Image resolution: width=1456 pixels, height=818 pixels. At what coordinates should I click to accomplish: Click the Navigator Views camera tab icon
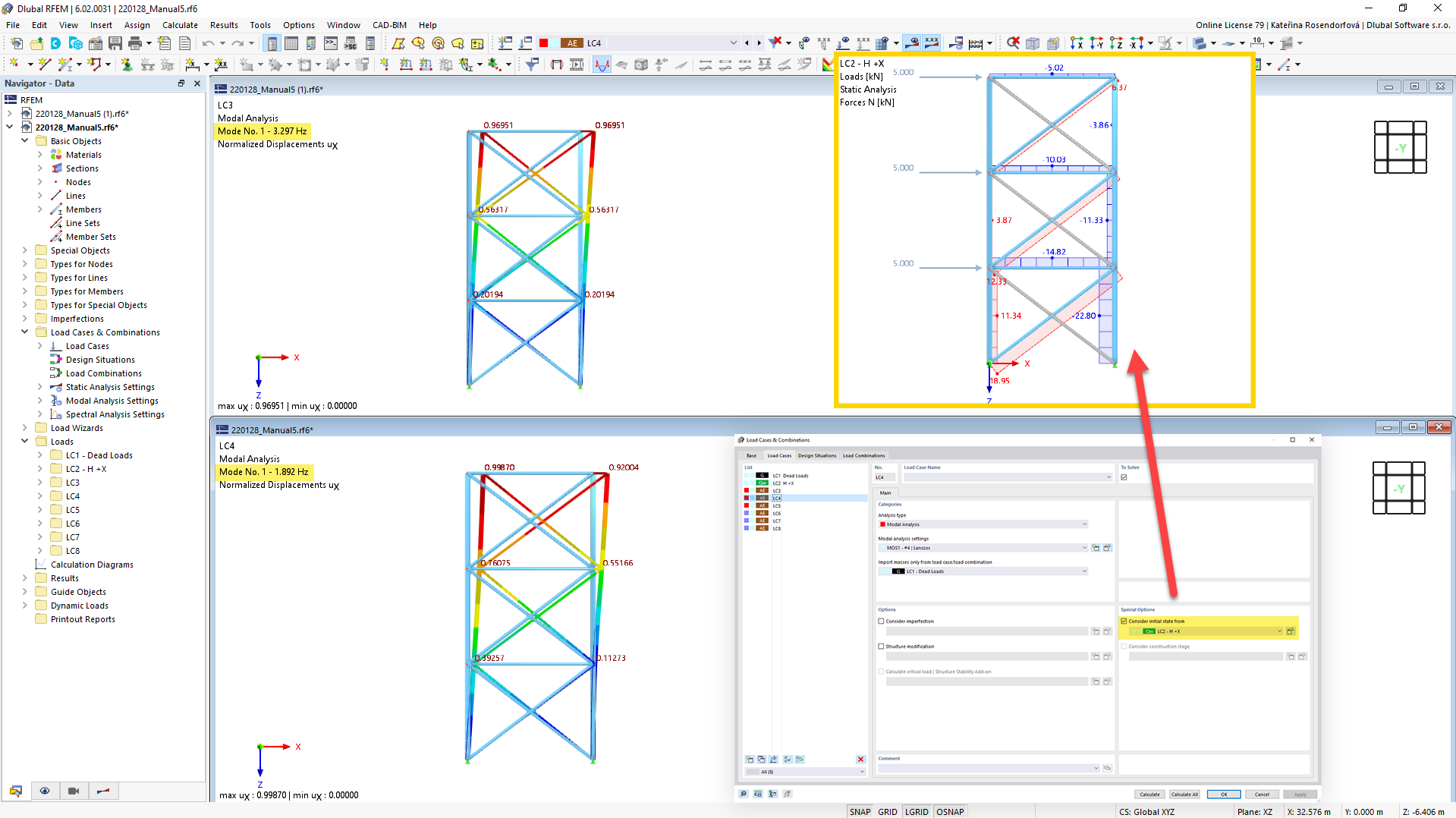[74, 791]
